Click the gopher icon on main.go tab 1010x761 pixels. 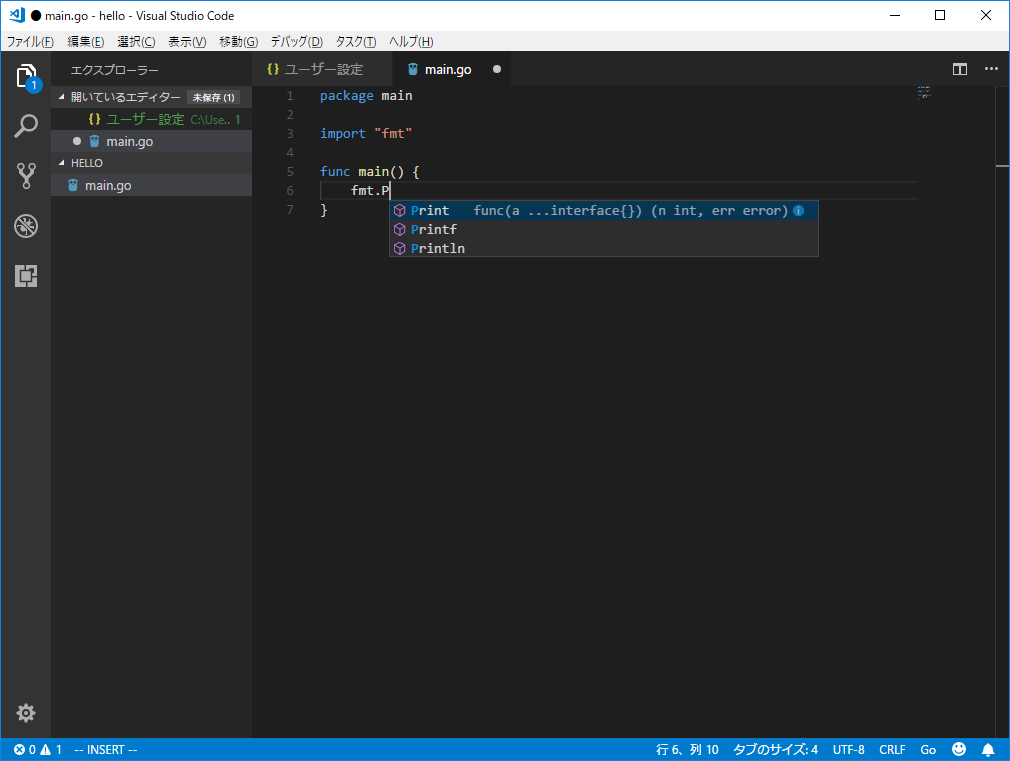tap(413, 69)
